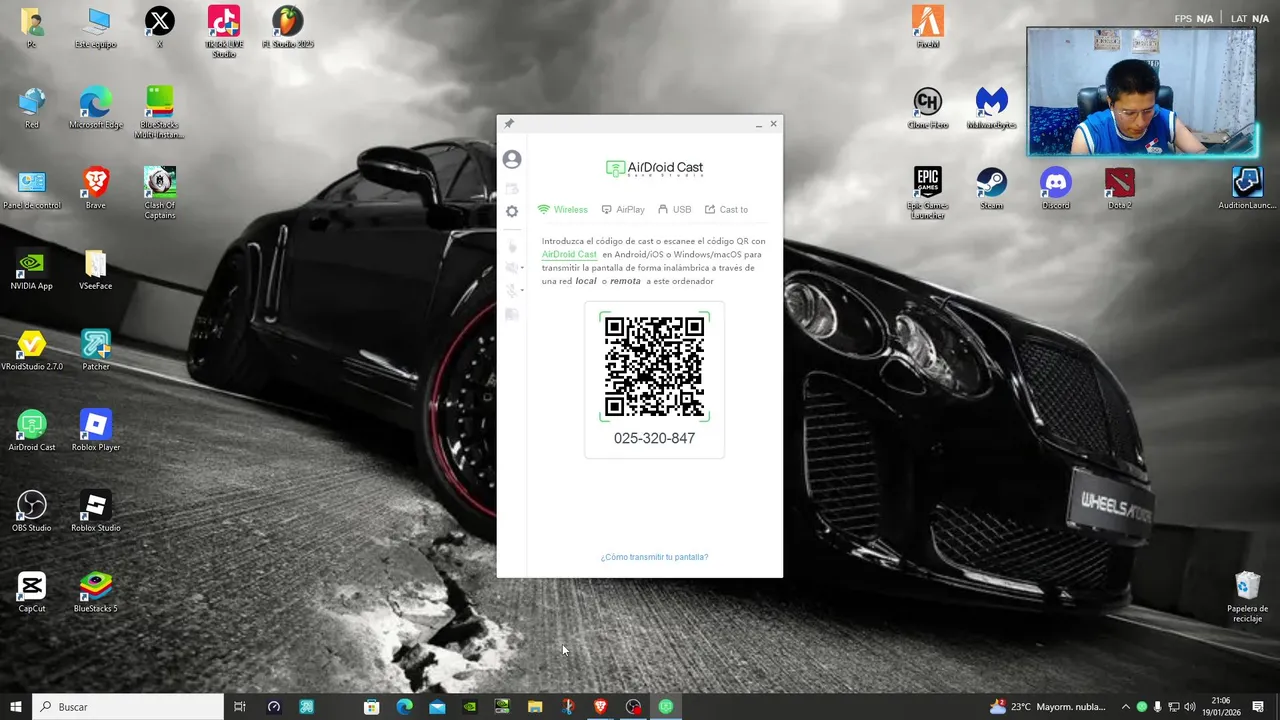Select the VSeeFace desktop icon
Screen dimensions: 1280x720
96,270
